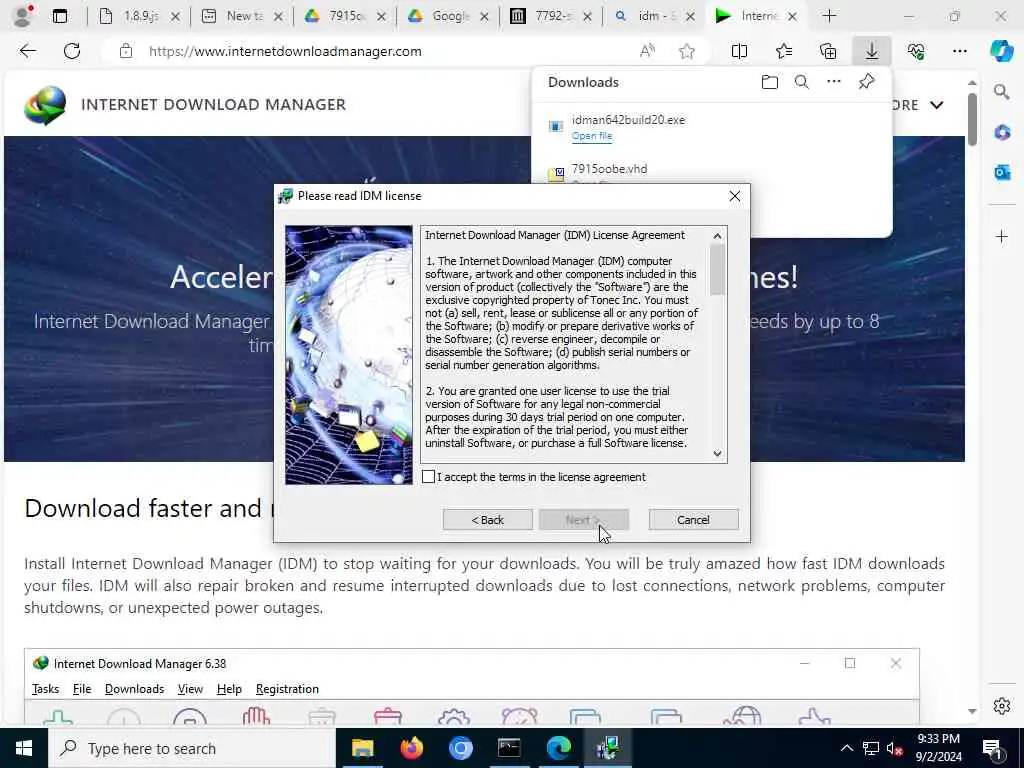Viewport: 1024px width, 768px height.
Task: Open Downloads menu in IDM screenshot
Action: pos(135,689)
